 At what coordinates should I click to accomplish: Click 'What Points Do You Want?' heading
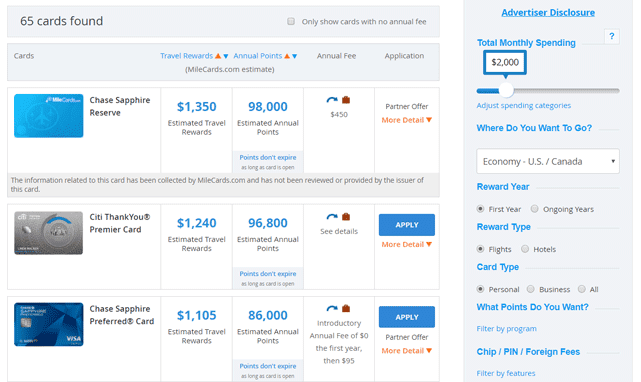532,307
